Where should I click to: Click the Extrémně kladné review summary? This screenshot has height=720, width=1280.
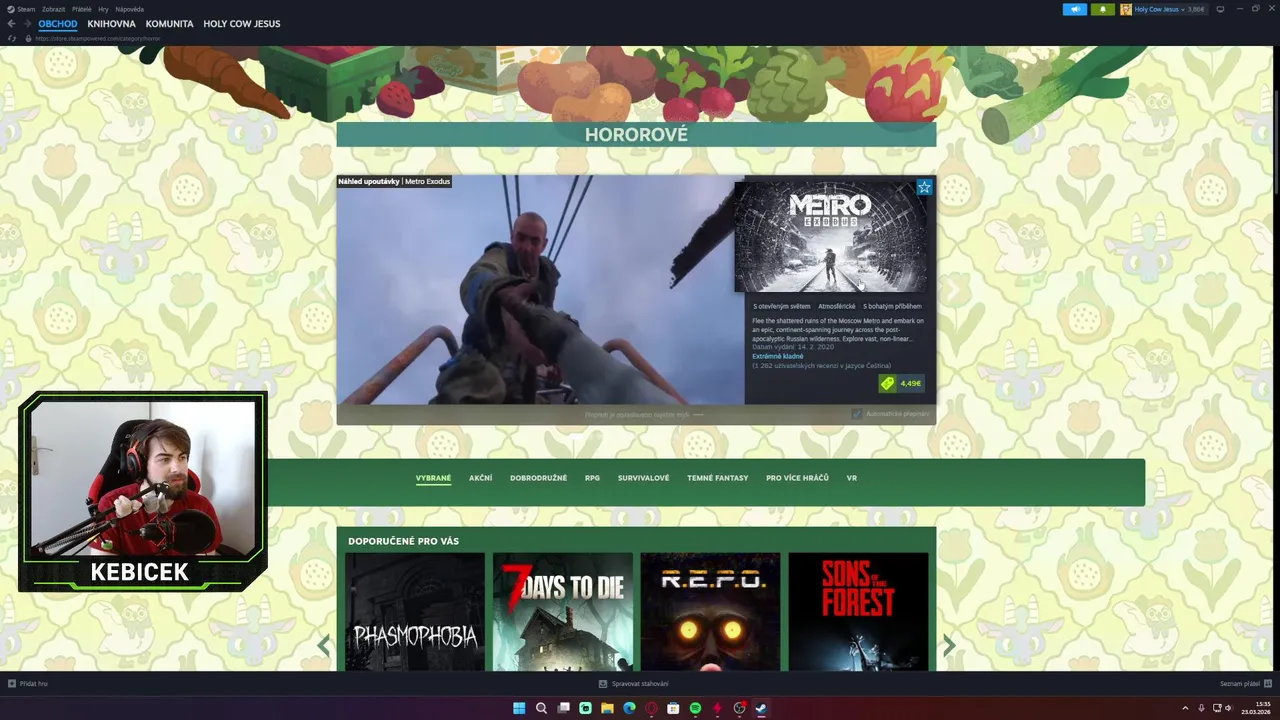pyautogui.click(x=778, y=356)
